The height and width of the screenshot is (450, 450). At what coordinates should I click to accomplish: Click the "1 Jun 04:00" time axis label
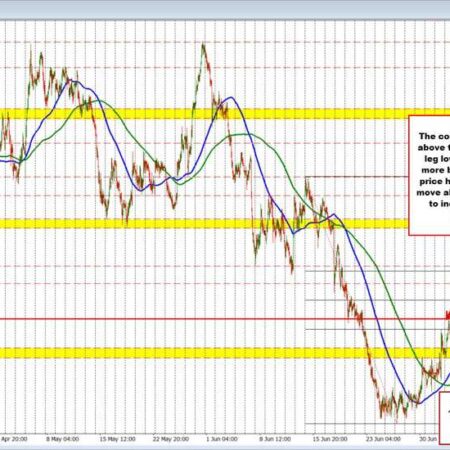pyautogui.click(x=222, y=439)
